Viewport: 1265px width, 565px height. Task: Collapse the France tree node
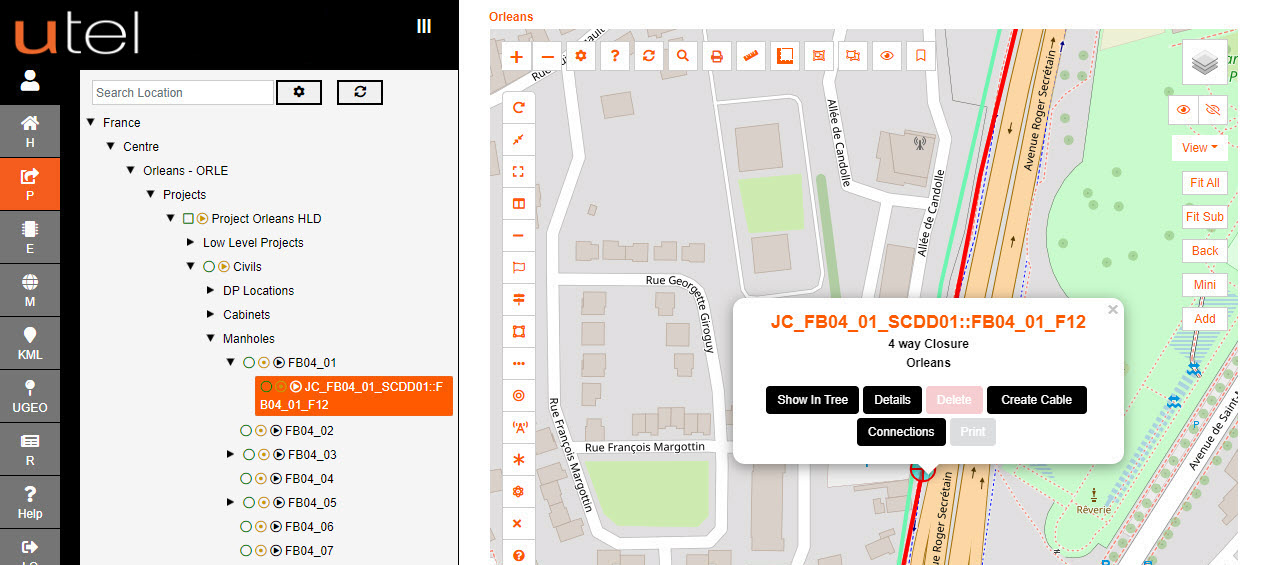point(91,123)
